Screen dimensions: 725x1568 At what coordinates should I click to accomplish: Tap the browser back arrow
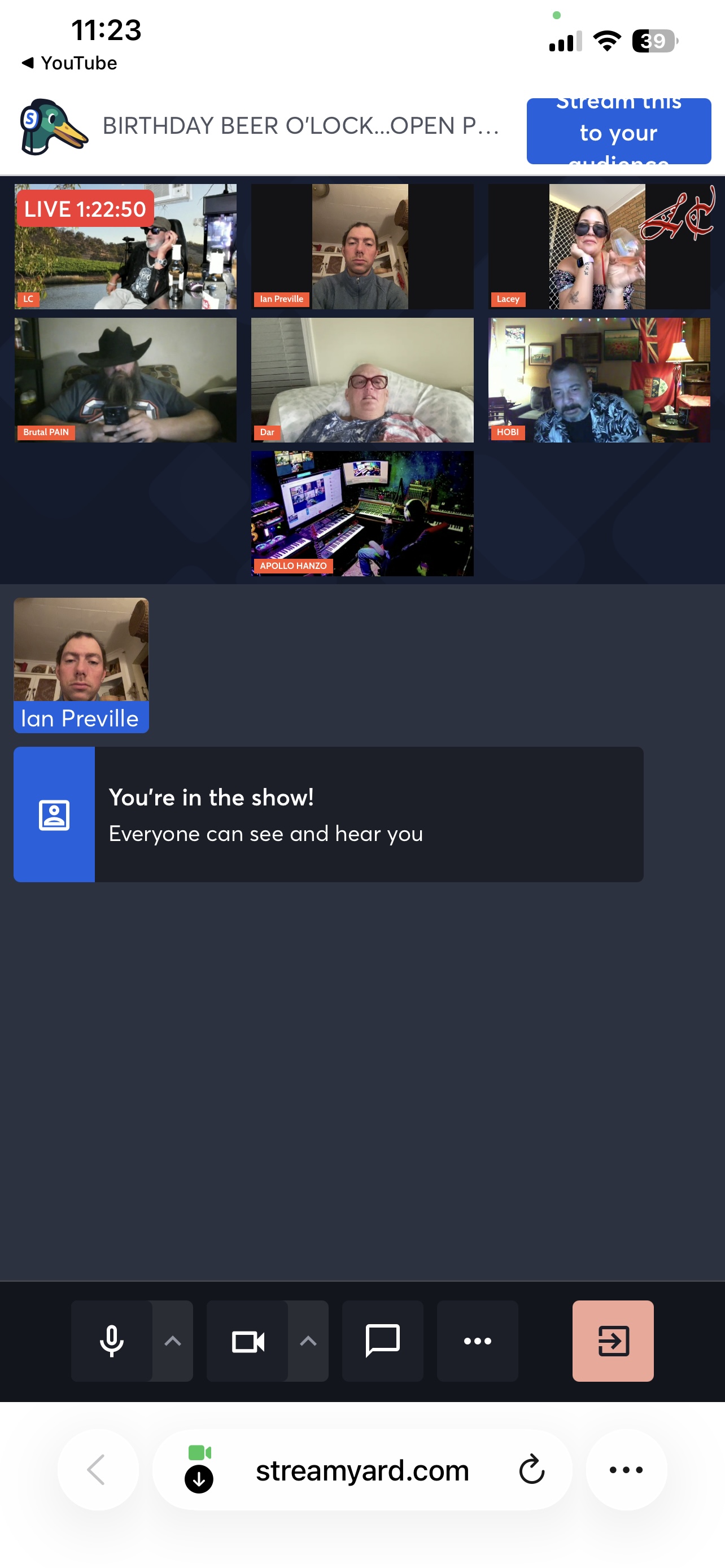97,1469
